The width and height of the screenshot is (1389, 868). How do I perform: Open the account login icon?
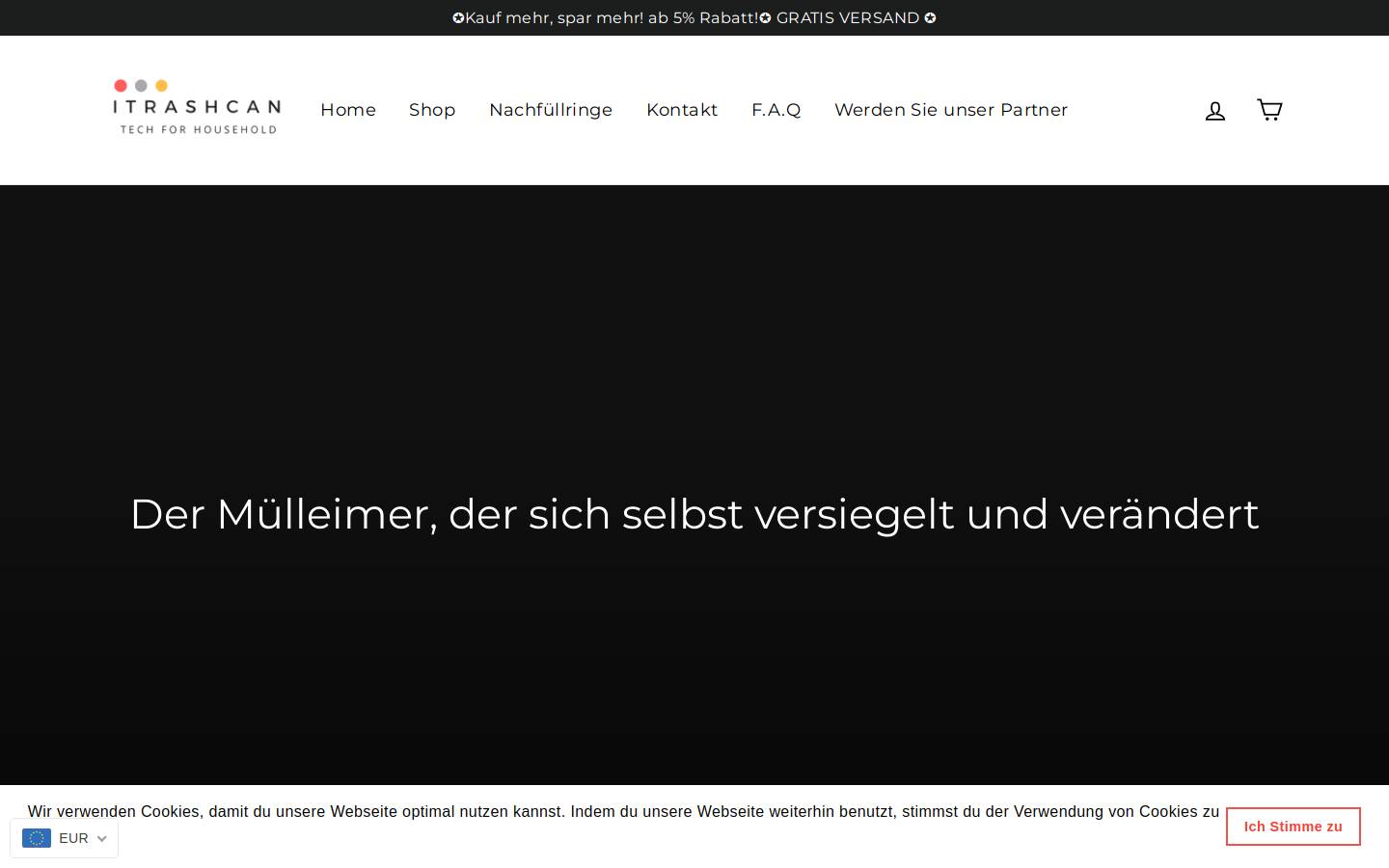(1214, 111)
